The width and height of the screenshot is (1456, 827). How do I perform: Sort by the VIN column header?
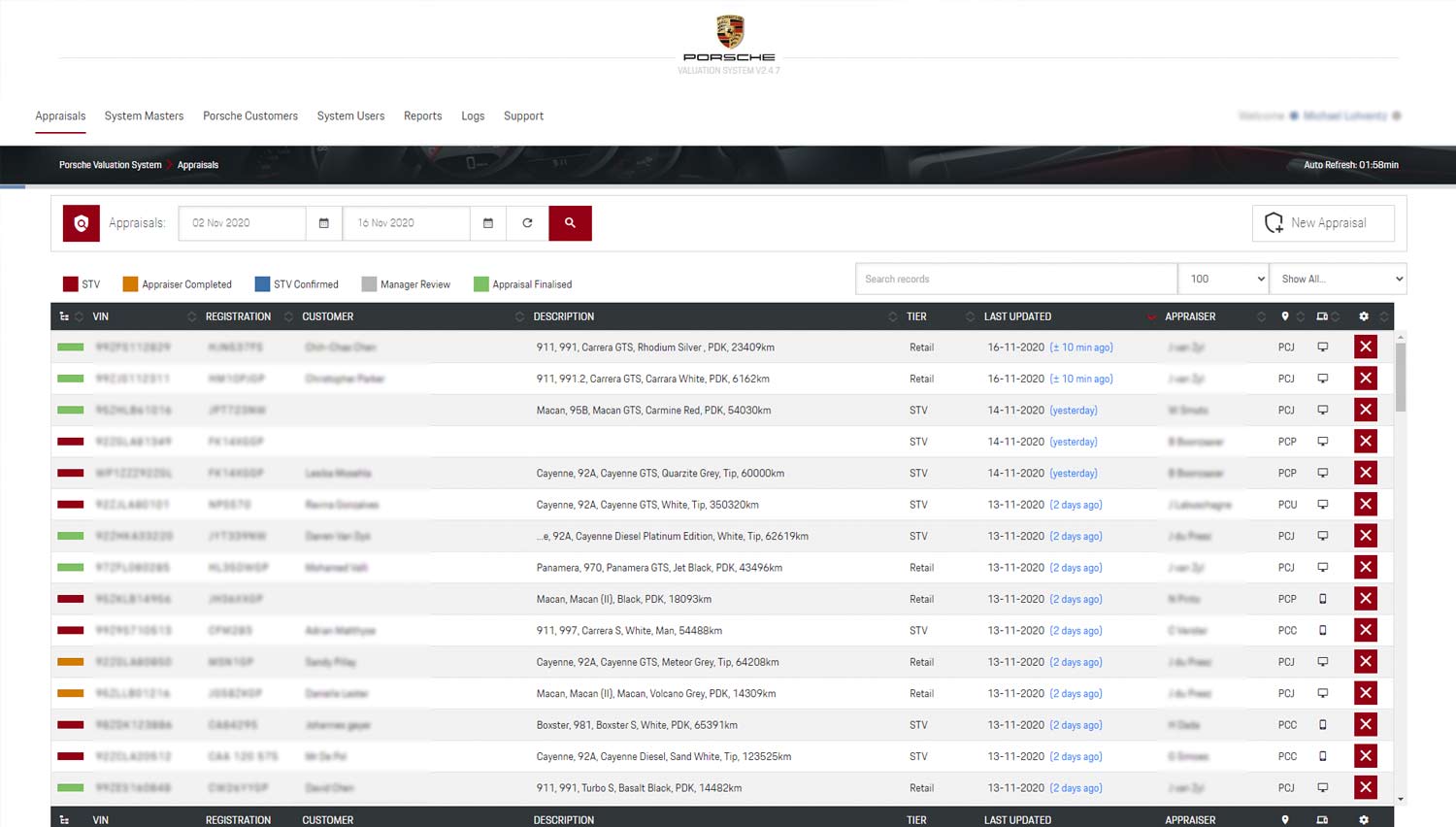101,316
